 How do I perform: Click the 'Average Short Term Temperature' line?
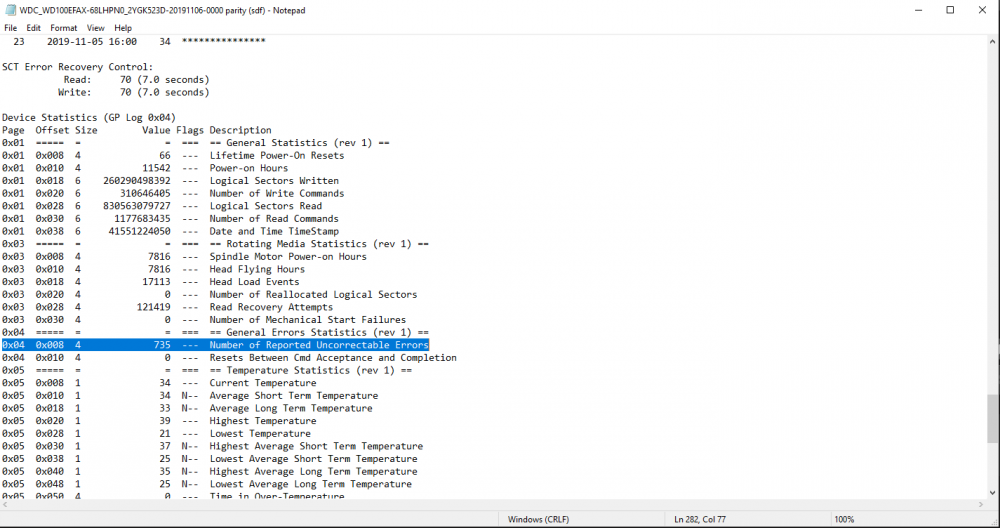click(x=190, y=395)
